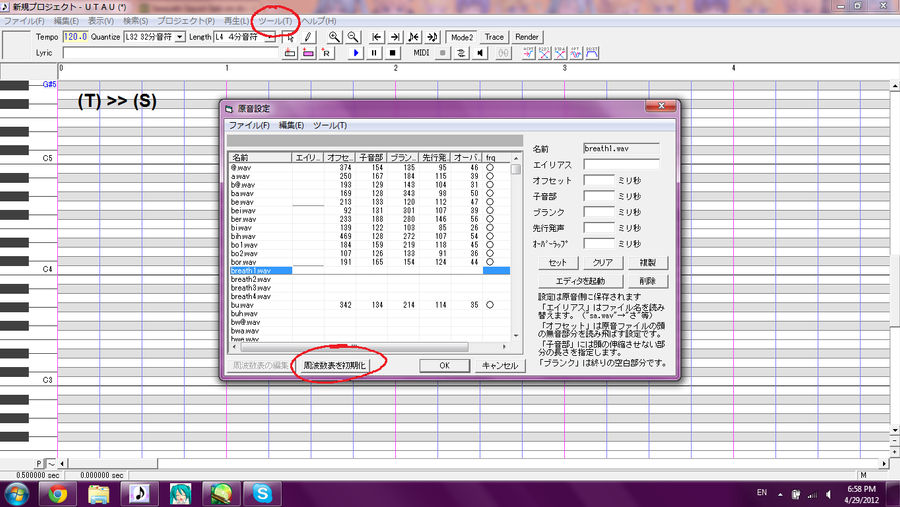Click the pink note bar icon
This screenshot has height=507, width=900.
point(308,53)
